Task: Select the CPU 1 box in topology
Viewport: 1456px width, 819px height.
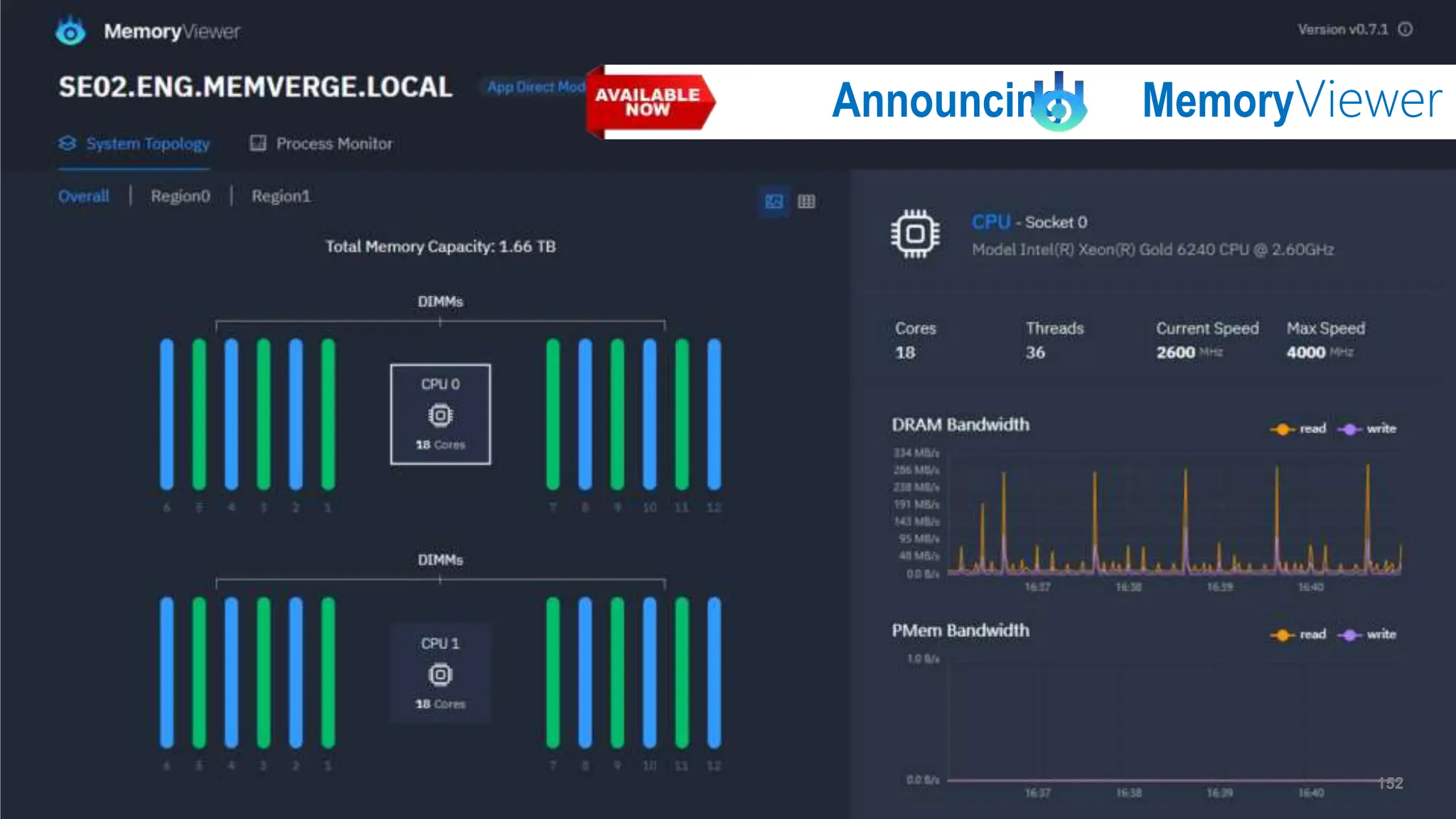Action: pos(440,673)
